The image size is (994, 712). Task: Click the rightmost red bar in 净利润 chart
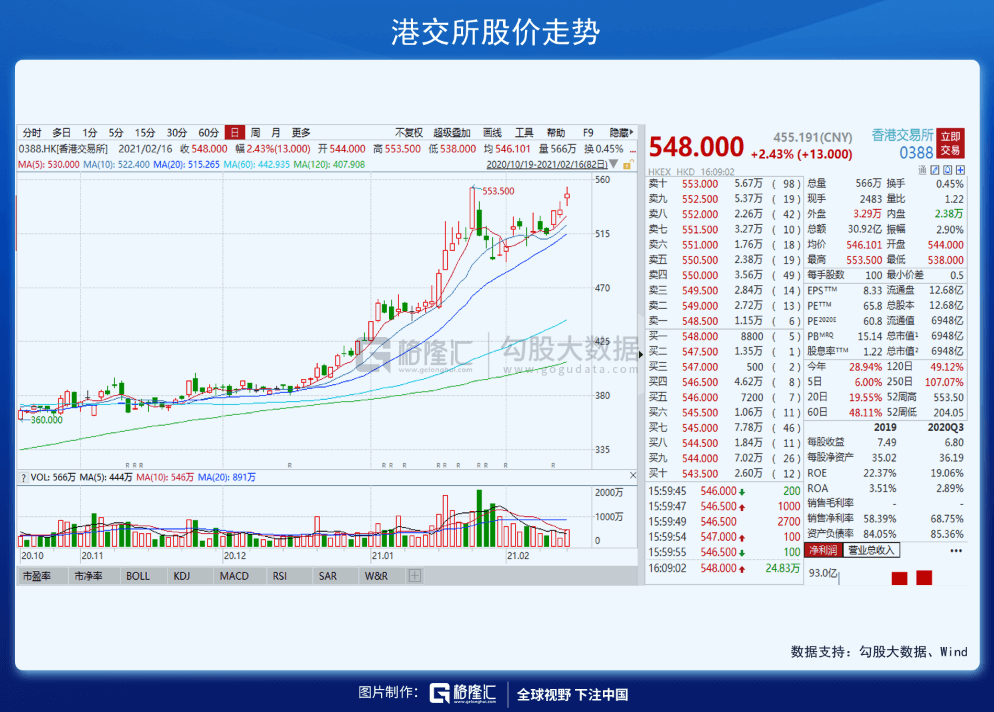tap(924, 578)
